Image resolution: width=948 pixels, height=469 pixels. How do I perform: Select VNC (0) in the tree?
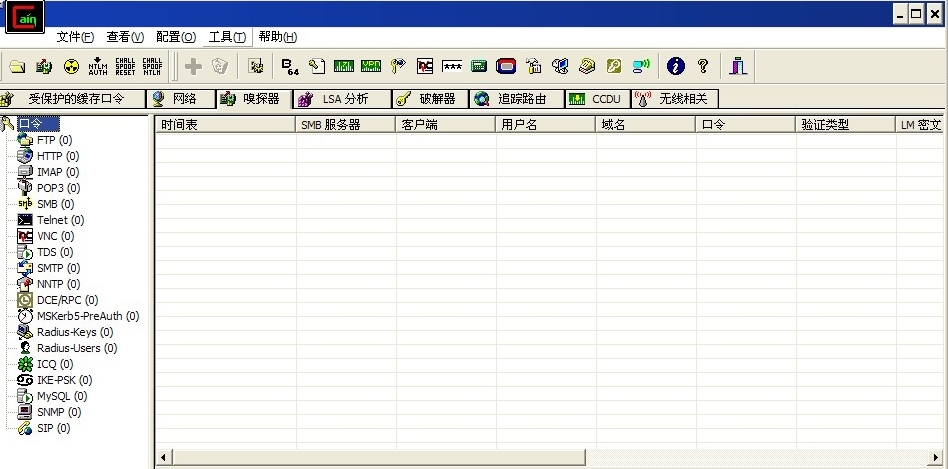point(56,236)
